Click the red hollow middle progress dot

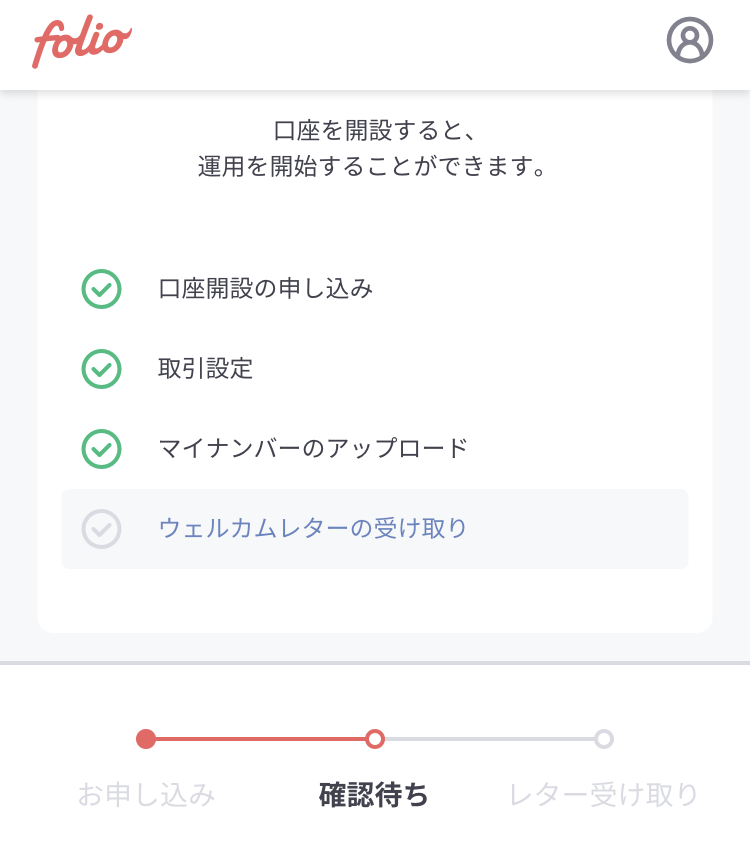coord(375,739)
